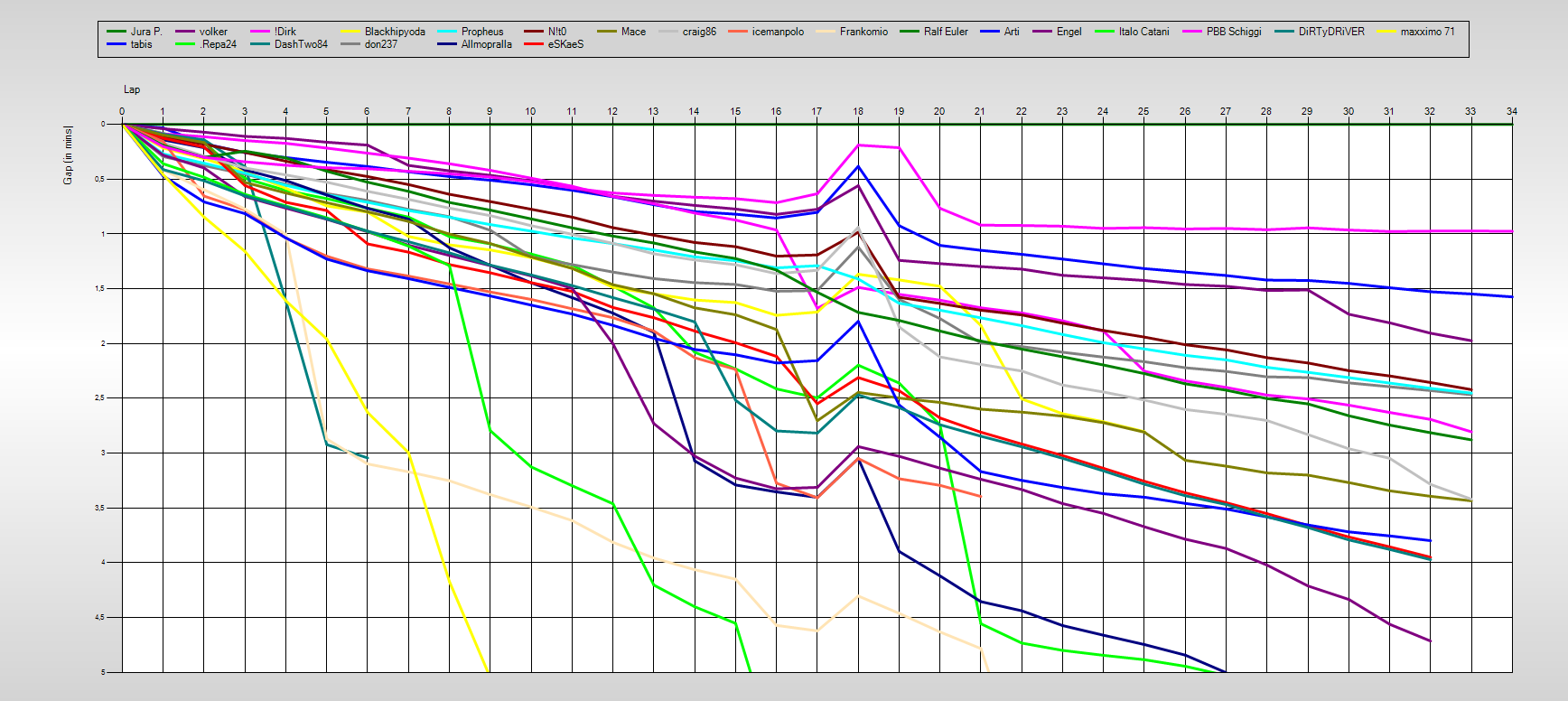The image size is (1568, 701).
Task: Select the Ralf Euler legend entry
Action: pos(946,32)
